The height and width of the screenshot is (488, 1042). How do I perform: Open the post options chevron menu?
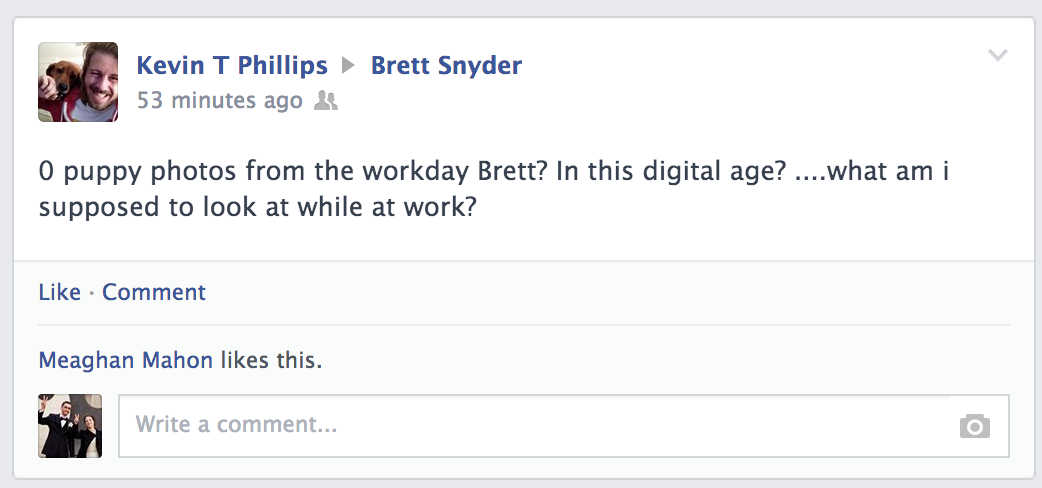(x=997, y=55)
